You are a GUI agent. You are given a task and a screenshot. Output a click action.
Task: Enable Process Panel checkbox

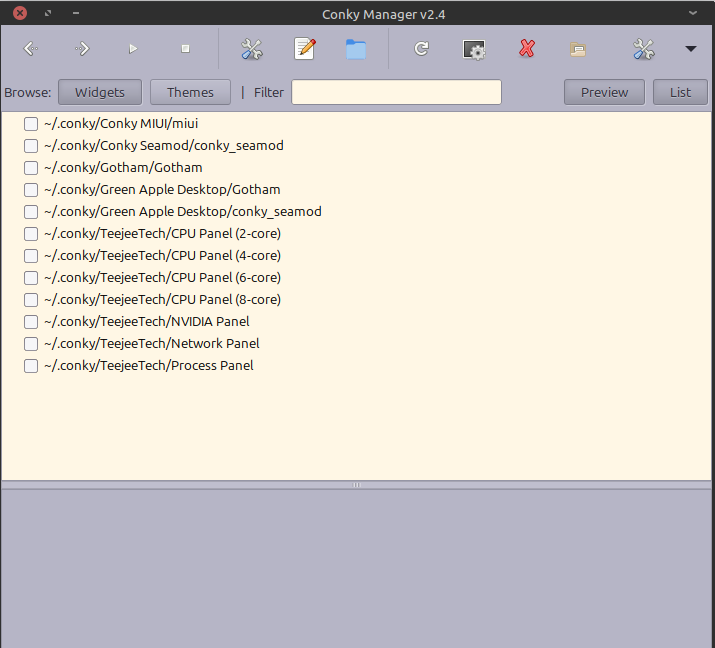coord(31,366)
